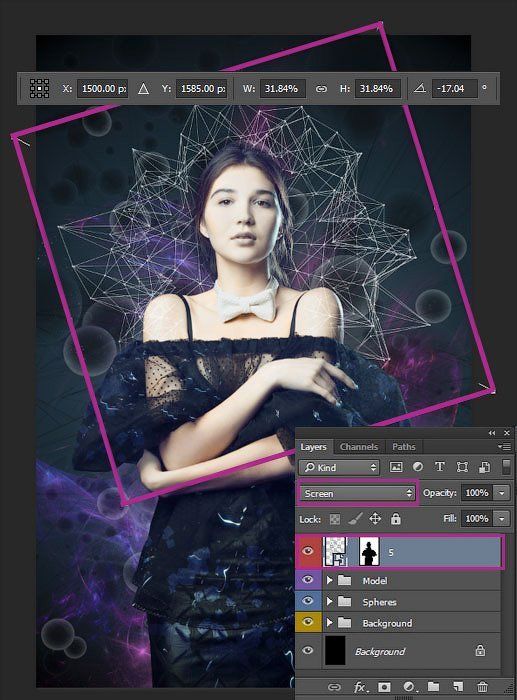The width and height of the screenshot is (517, 700).
Task: Select the black Background layer thumbnail
Action: click(335, 651)
